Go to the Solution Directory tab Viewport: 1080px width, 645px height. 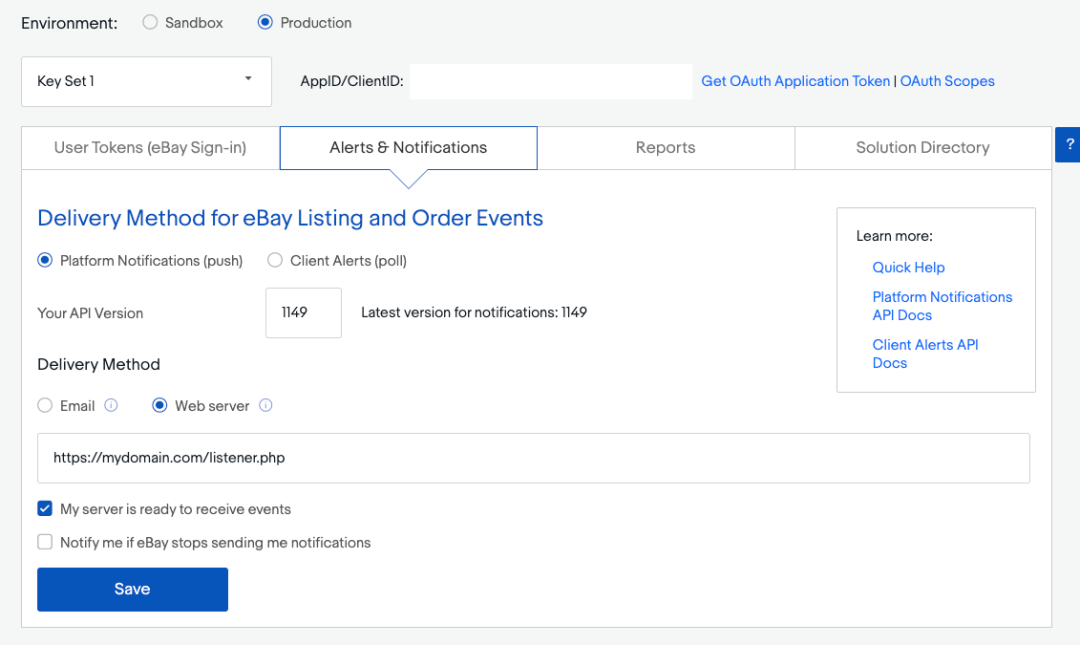[922, 148]
